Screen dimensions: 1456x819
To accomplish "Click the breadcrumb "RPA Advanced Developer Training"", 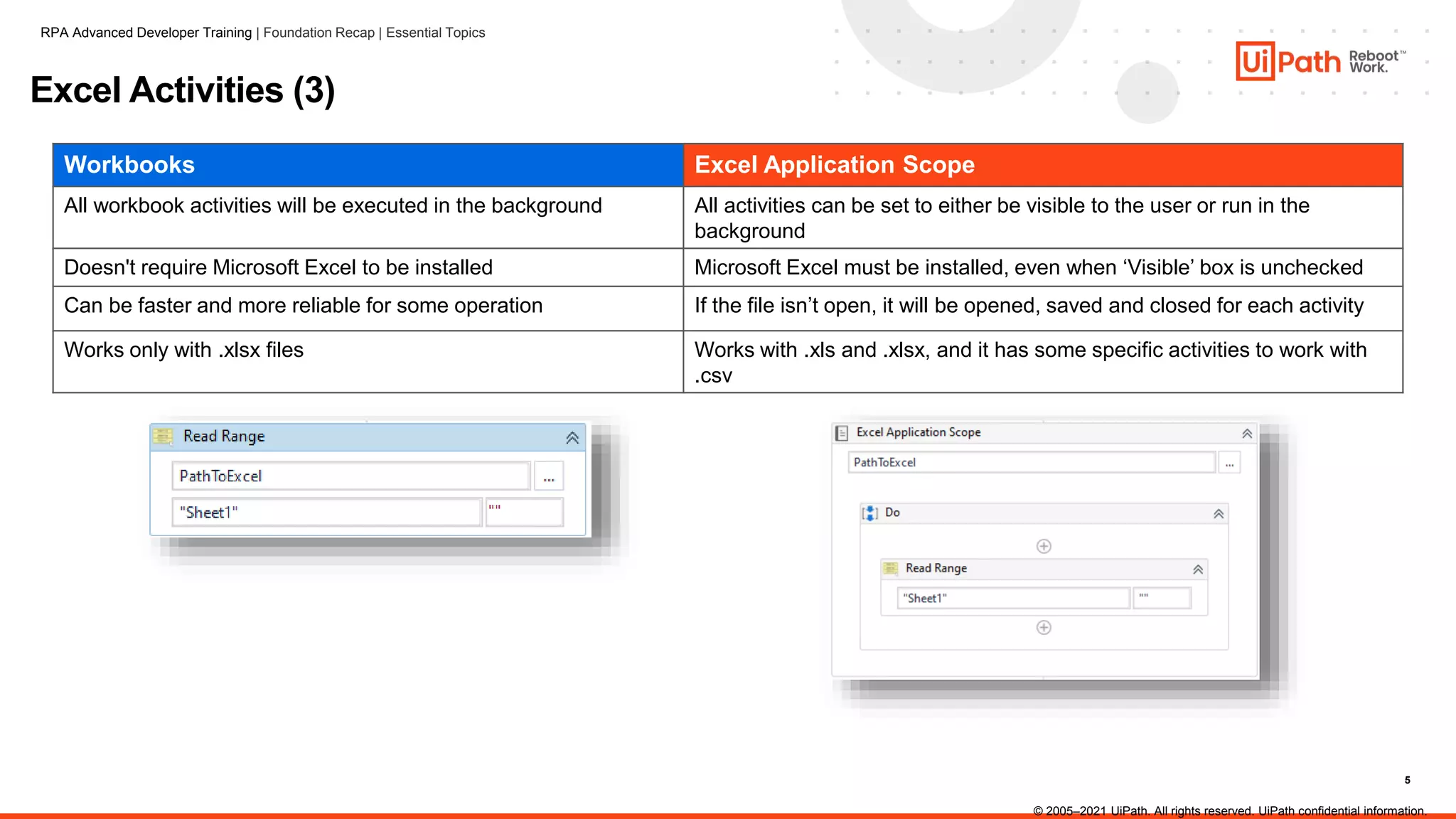I will click(x=146, y=33).
